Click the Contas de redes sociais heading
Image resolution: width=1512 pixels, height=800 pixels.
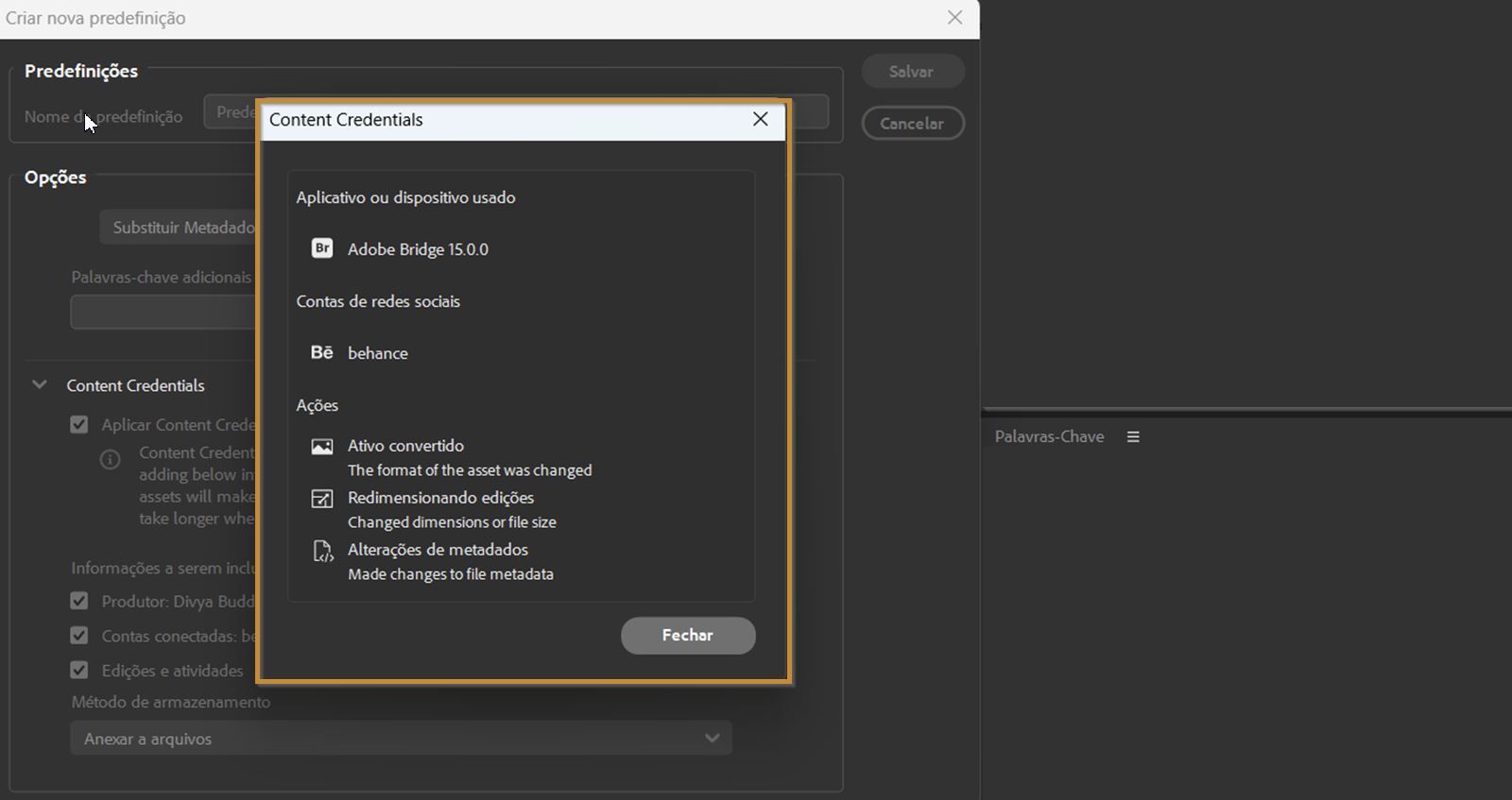tap(378, 301)
